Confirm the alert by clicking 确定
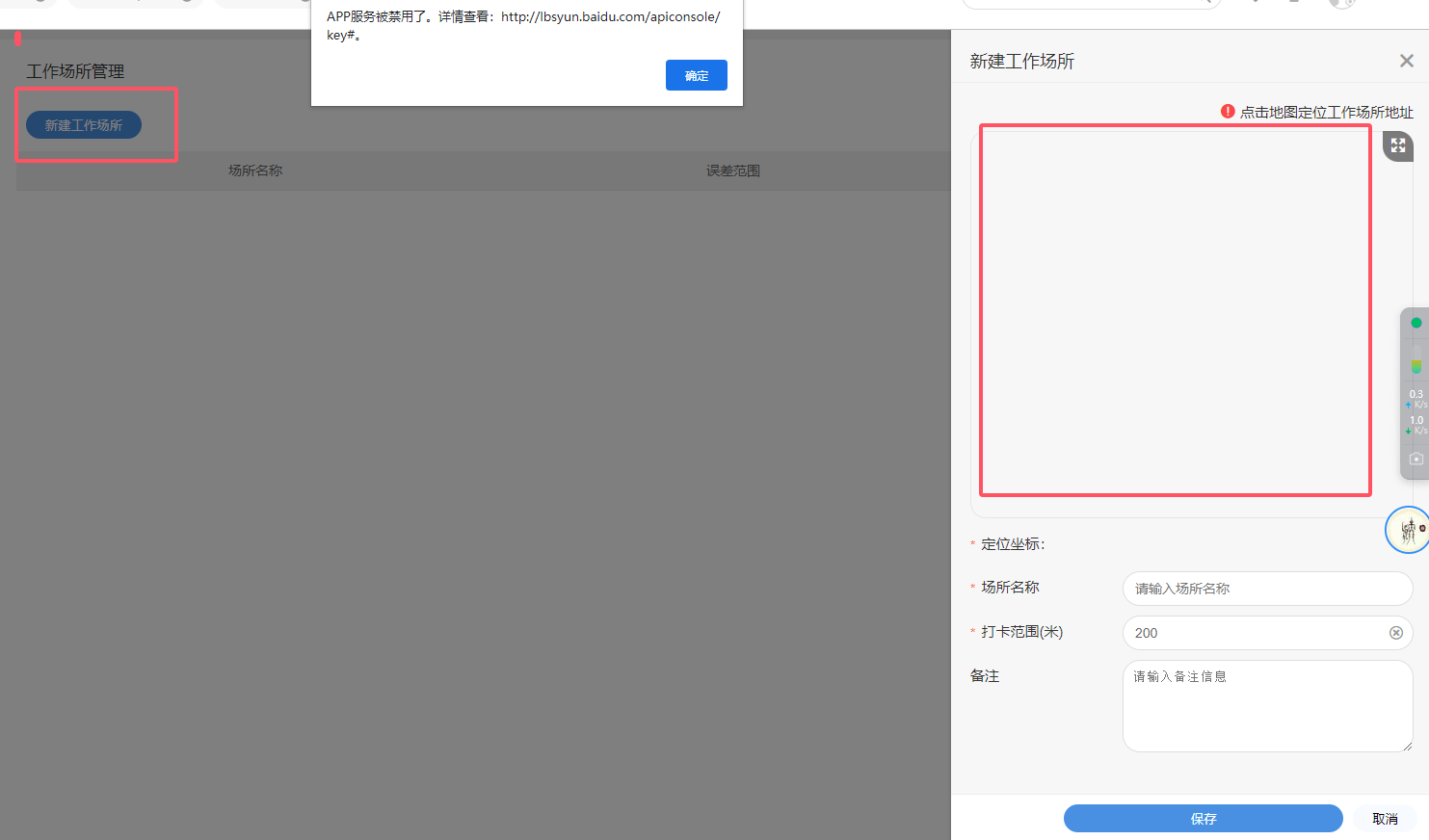Image resolution: width=1429 pixels, height=840 pixels. point(697,75)
